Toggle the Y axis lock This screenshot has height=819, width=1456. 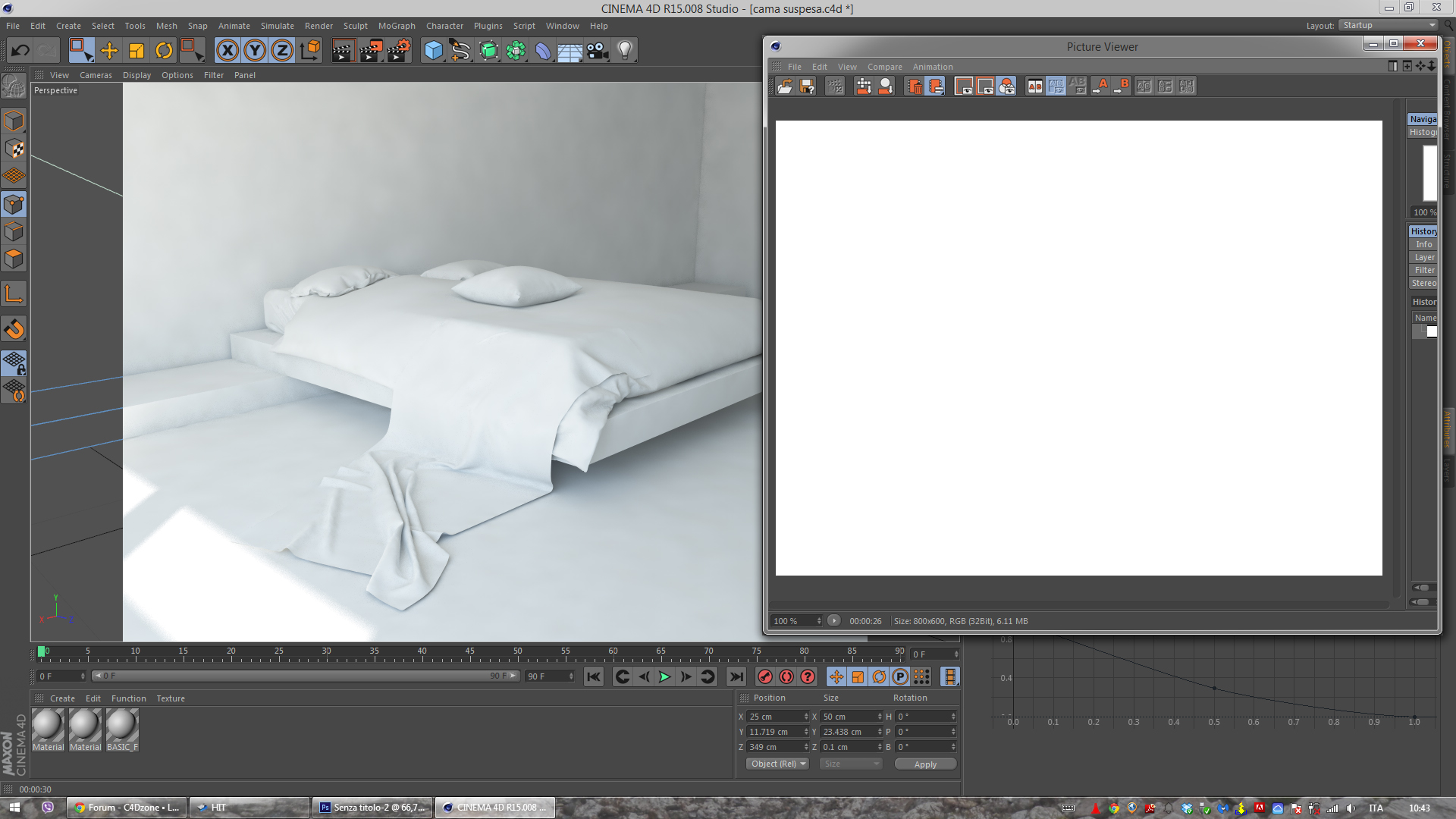tap(255, 51)
